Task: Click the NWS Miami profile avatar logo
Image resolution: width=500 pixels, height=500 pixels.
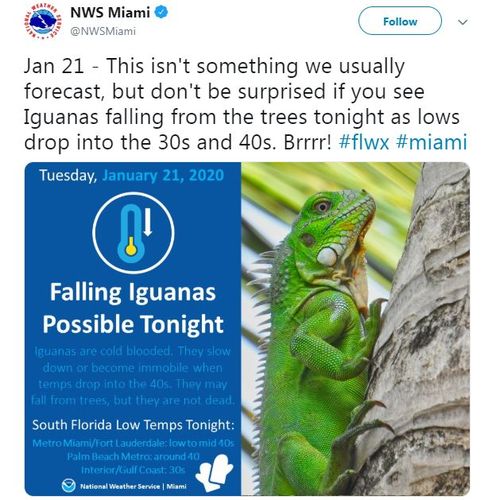Action: [x=43, y=22]
